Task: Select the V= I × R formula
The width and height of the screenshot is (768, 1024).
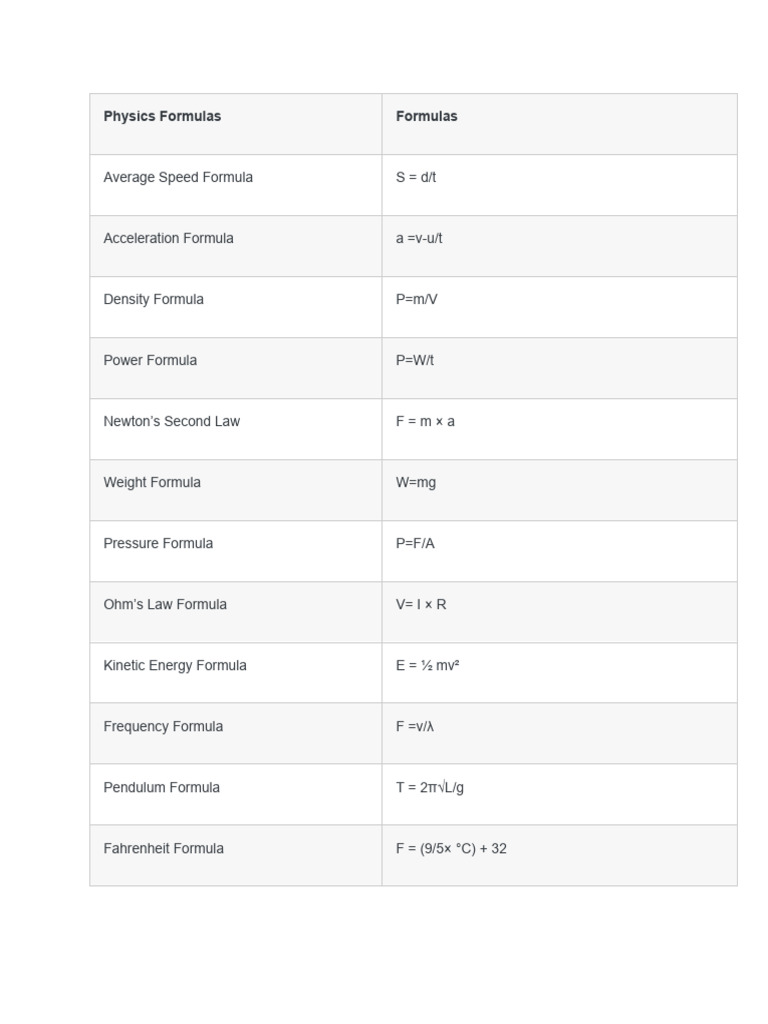Action: pyautogui.click(x=421, y=604)
